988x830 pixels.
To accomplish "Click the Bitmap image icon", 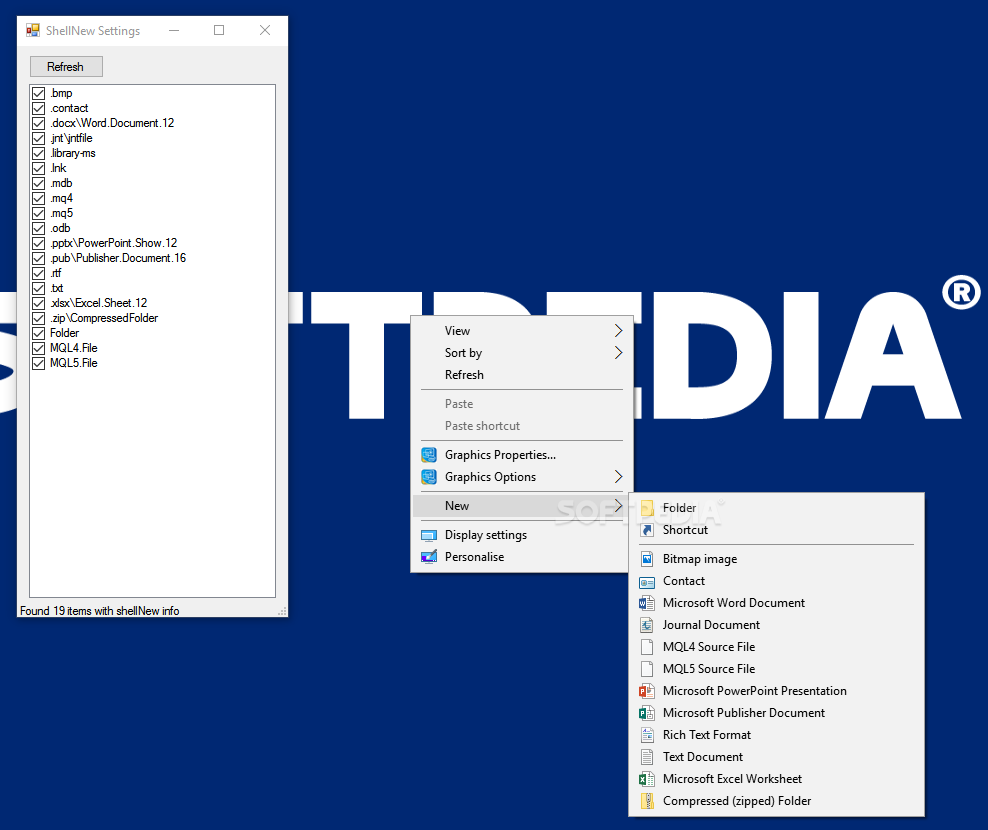I will point(647,559).
